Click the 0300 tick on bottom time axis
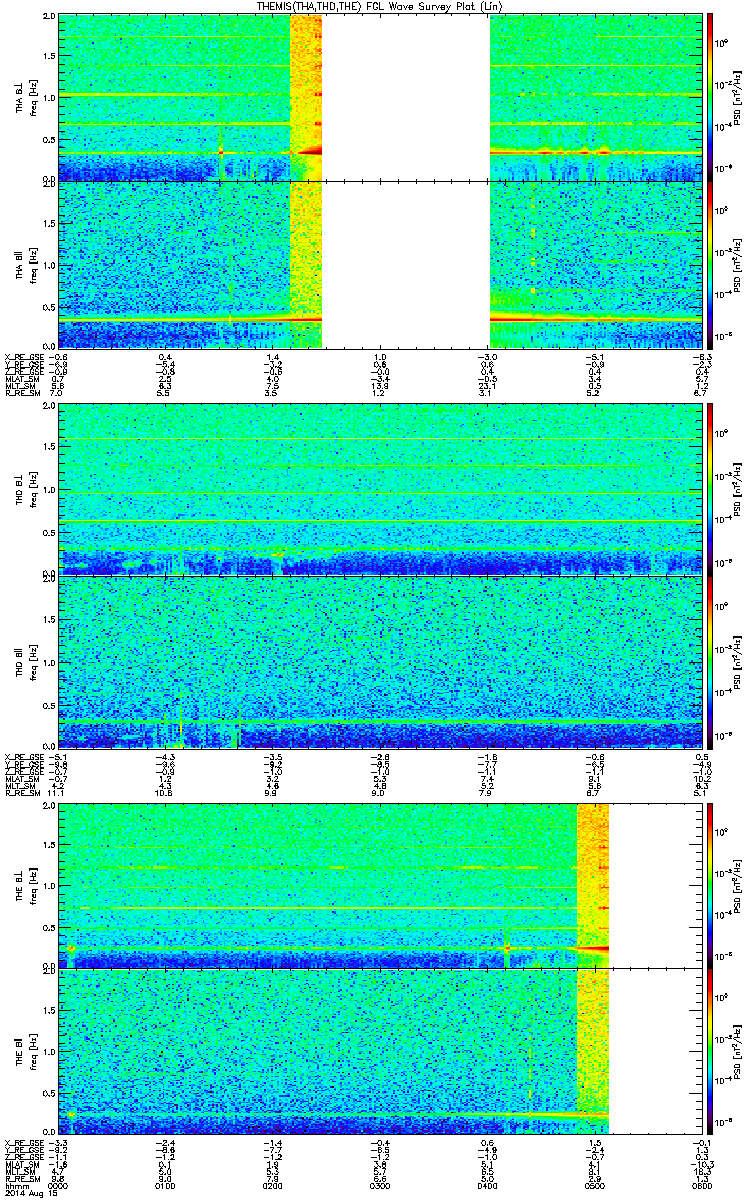The image size is (750, 1200). (x=380, y=1185)
